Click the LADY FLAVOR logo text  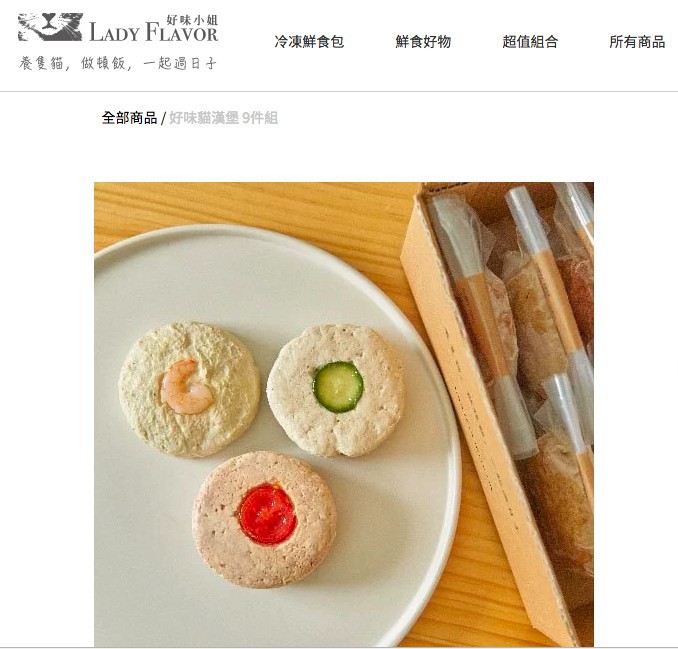154,32
